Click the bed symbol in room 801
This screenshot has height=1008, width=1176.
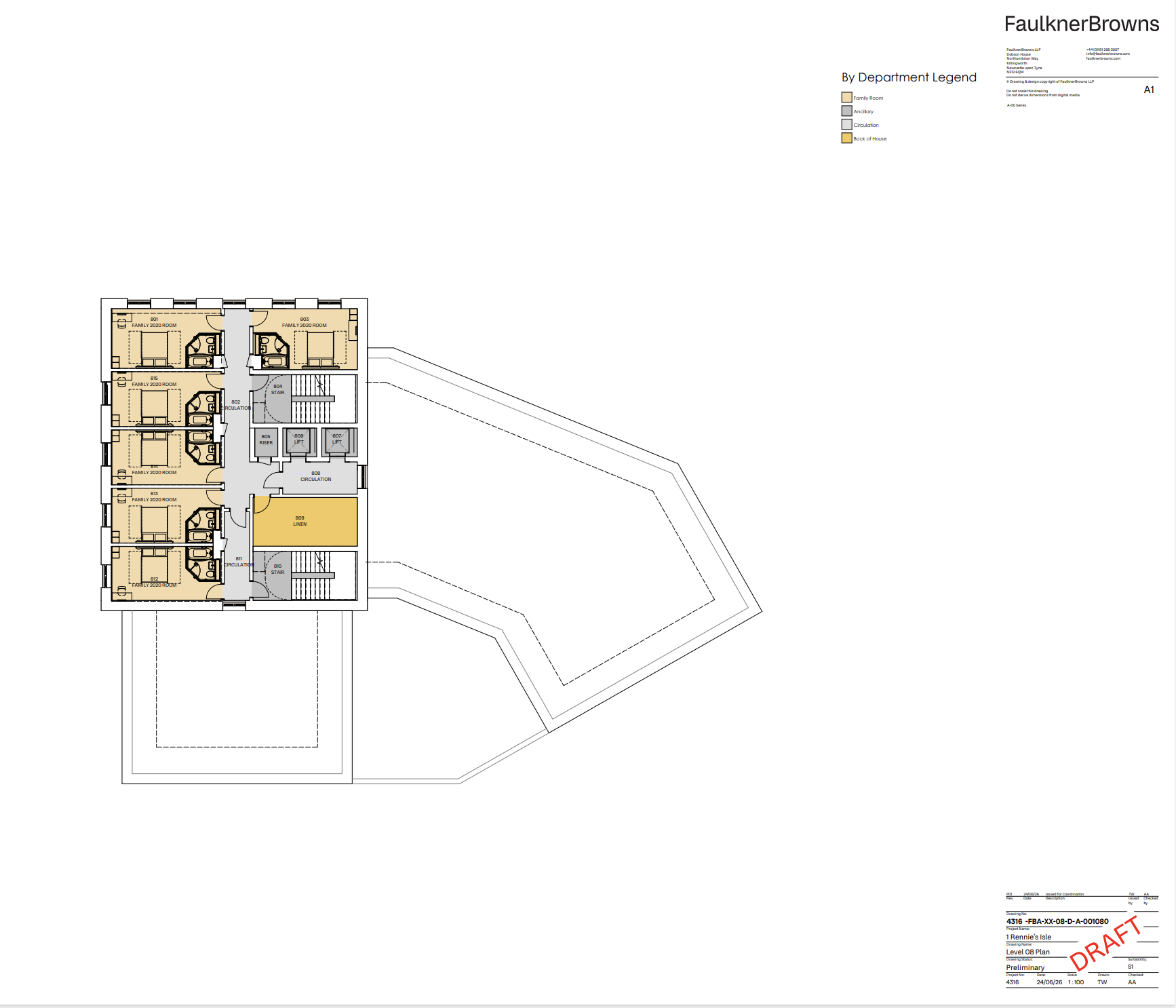pyautogui.click(x=155, y=349)
